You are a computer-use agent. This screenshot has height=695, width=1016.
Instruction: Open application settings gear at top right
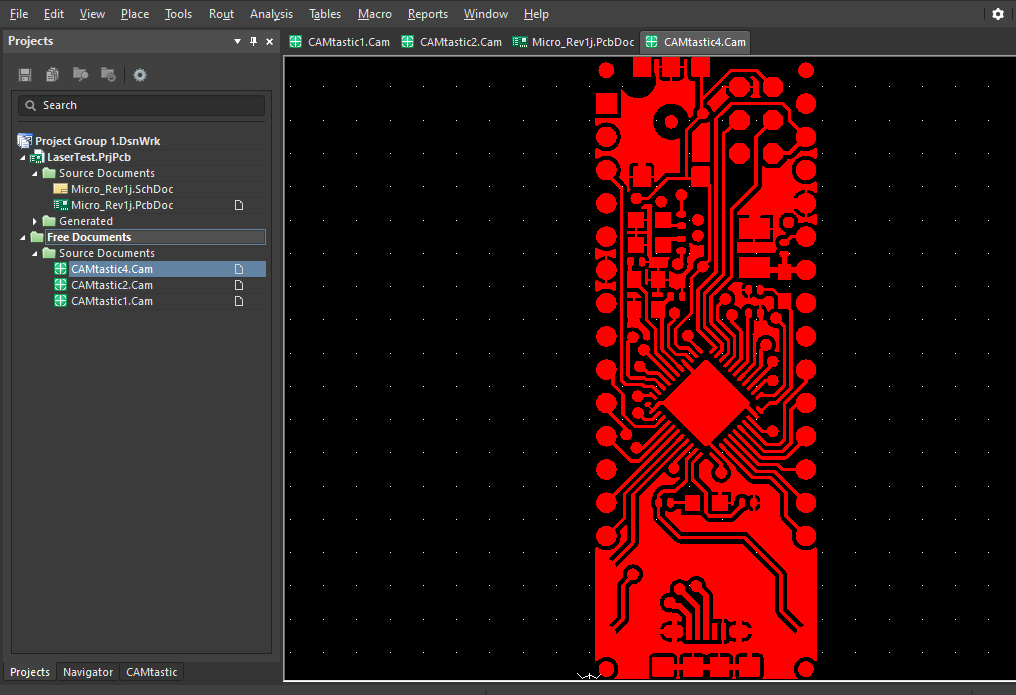coord(998,14)
